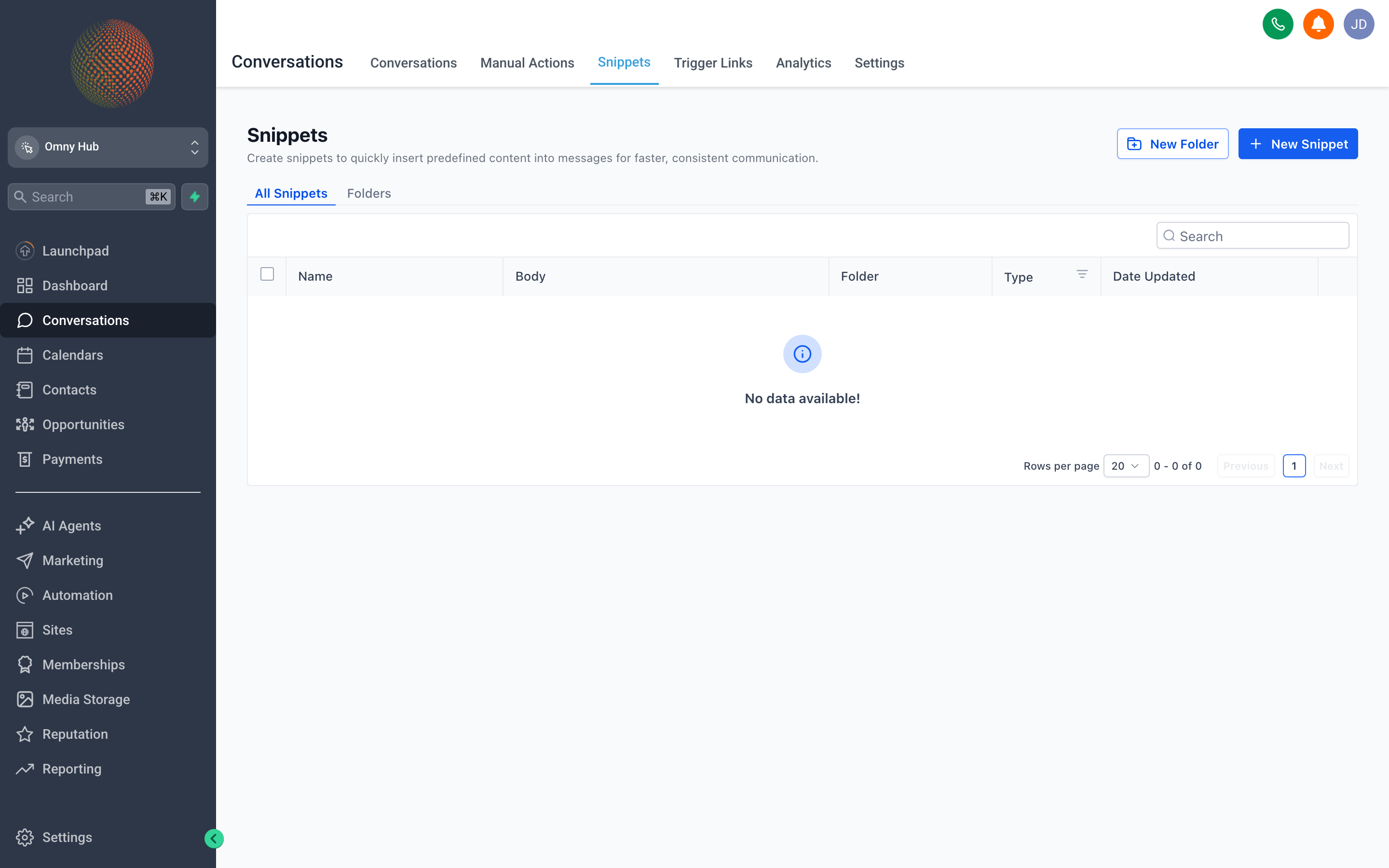The image size is (1389, 868).
Task: Click the Settings gear icon in sidebar
Action: (x=25, y=838)
